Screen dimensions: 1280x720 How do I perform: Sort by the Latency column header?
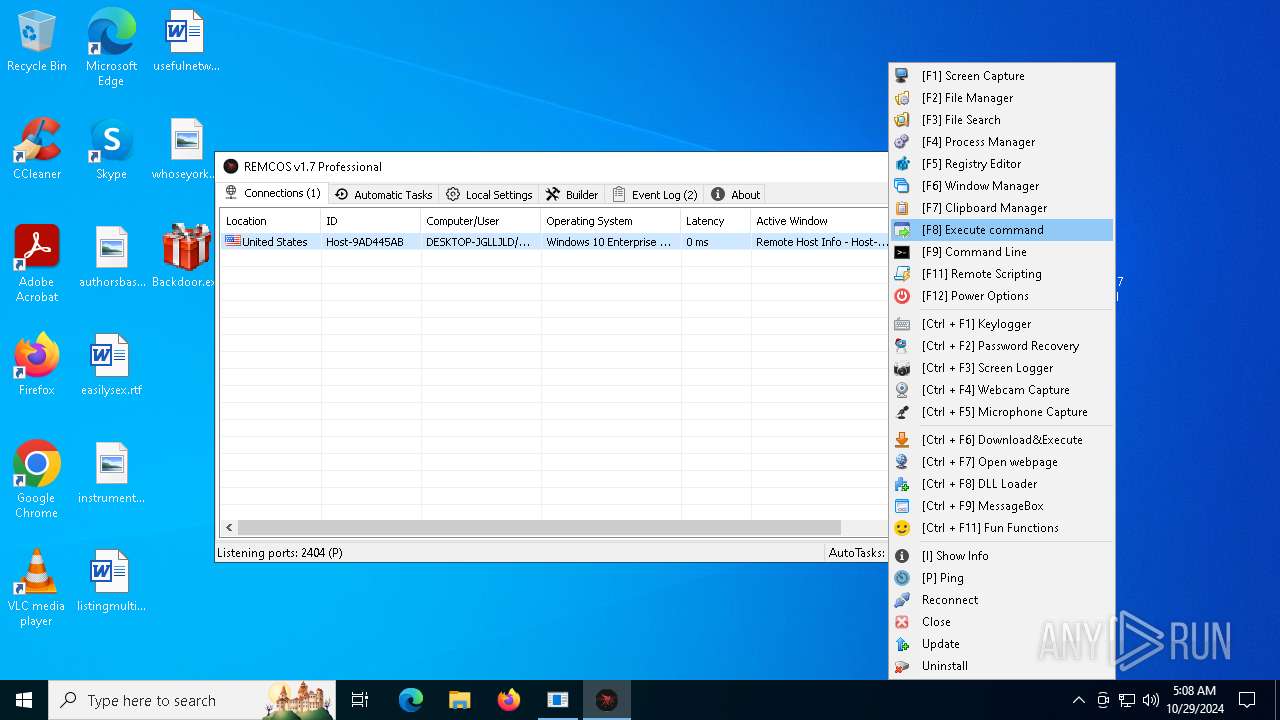pyautogui.click(x=715, y=221)
